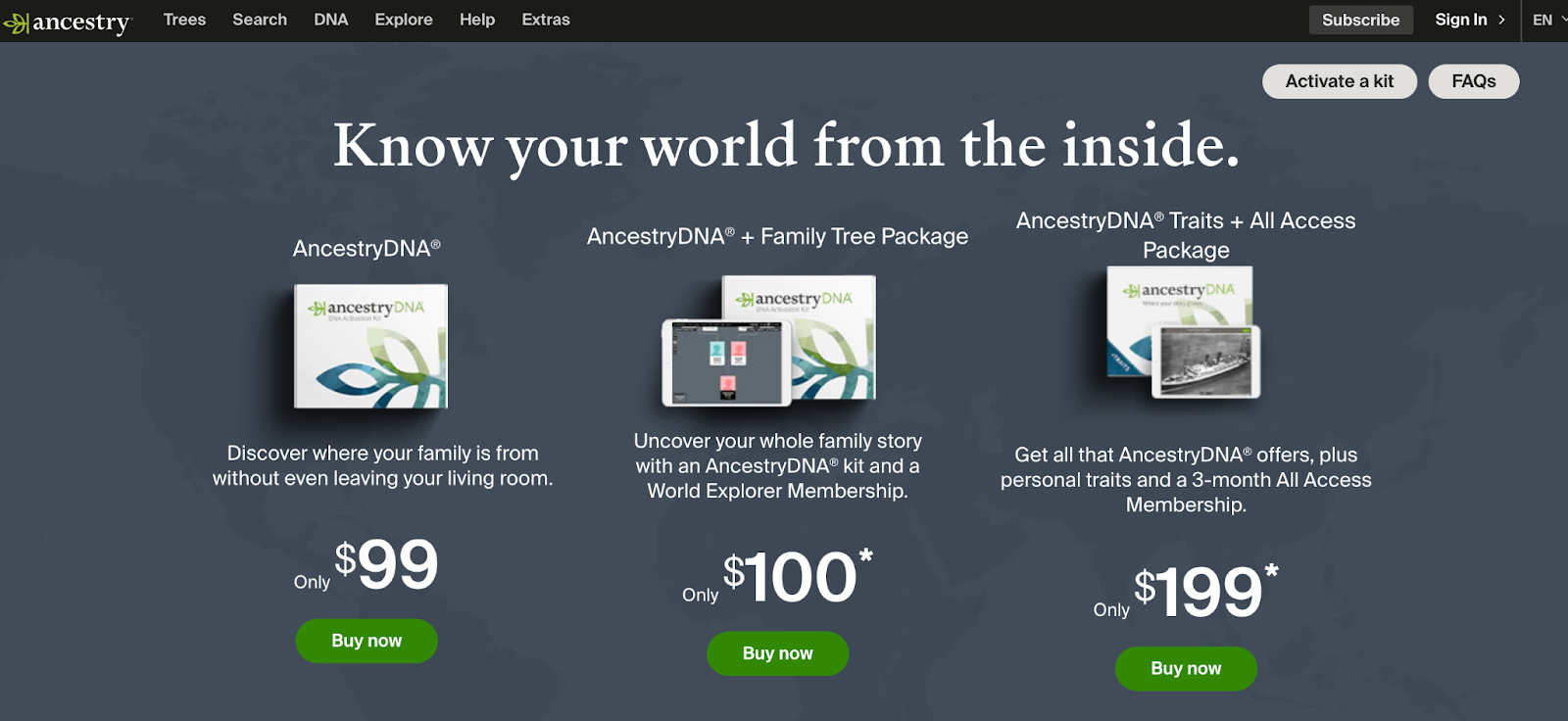Viewport: 1568px width, 721px height.
Task: Open the Explore menu
Action: pyautogui.click(x=404, y=20)
